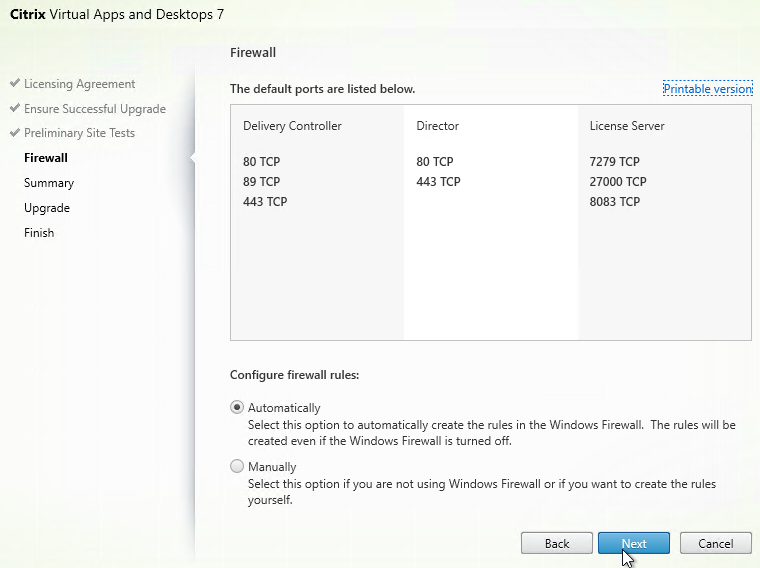Select the Automatically radio button
Viewport: 760px width, 568px height.
click(237, 407)
